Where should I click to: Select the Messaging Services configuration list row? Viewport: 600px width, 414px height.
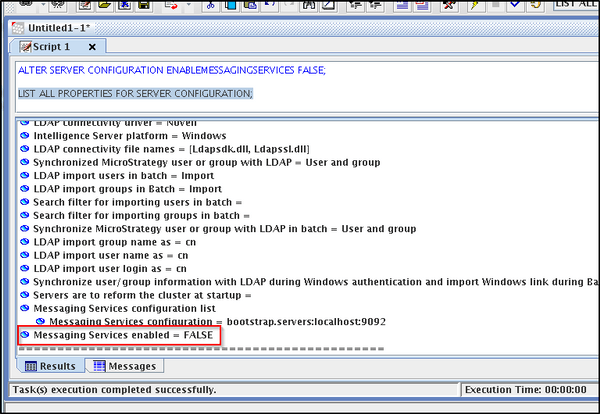pyautogui.click(x=126, y=309)
